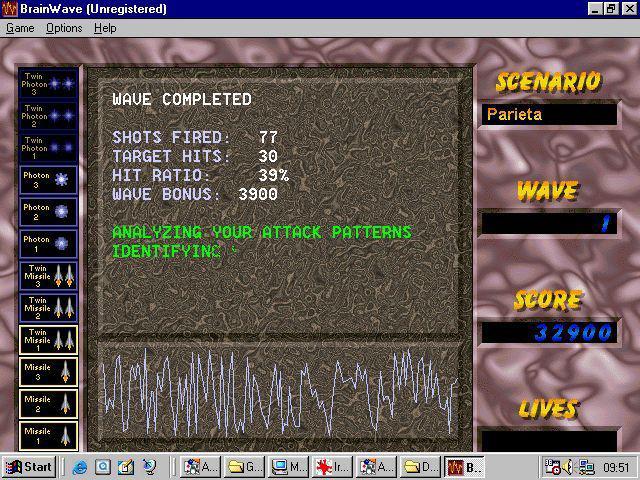The height and width of the screenshot is (480, 640).
Task: Click the BrainWave 'B...' taskbar button
Action: (464, 467)
